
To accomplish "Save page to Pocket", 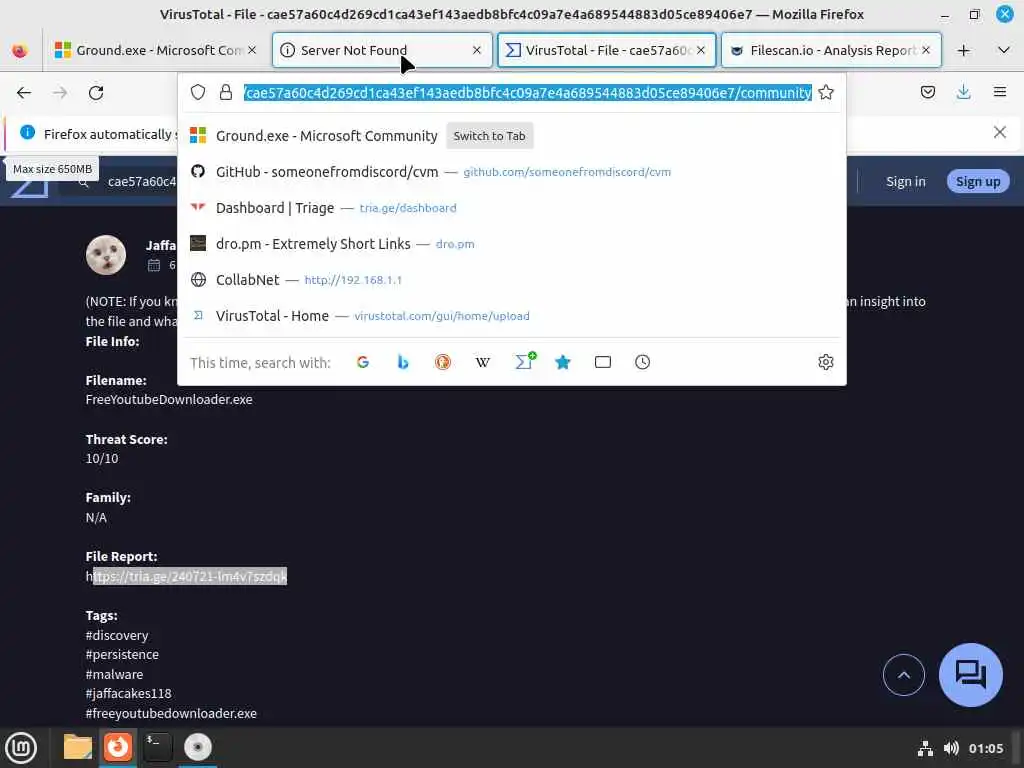I will point(928,92).
